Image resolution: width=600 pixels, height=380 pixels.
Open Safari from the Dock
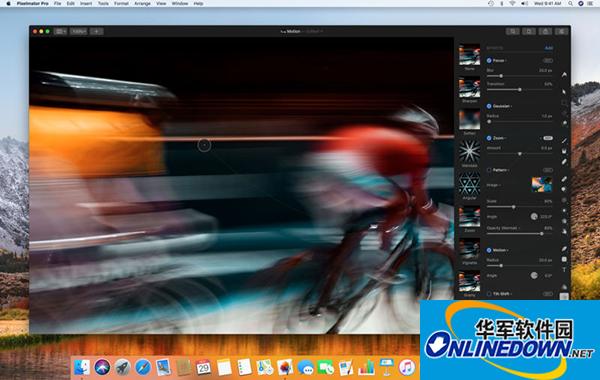point(143,367)
